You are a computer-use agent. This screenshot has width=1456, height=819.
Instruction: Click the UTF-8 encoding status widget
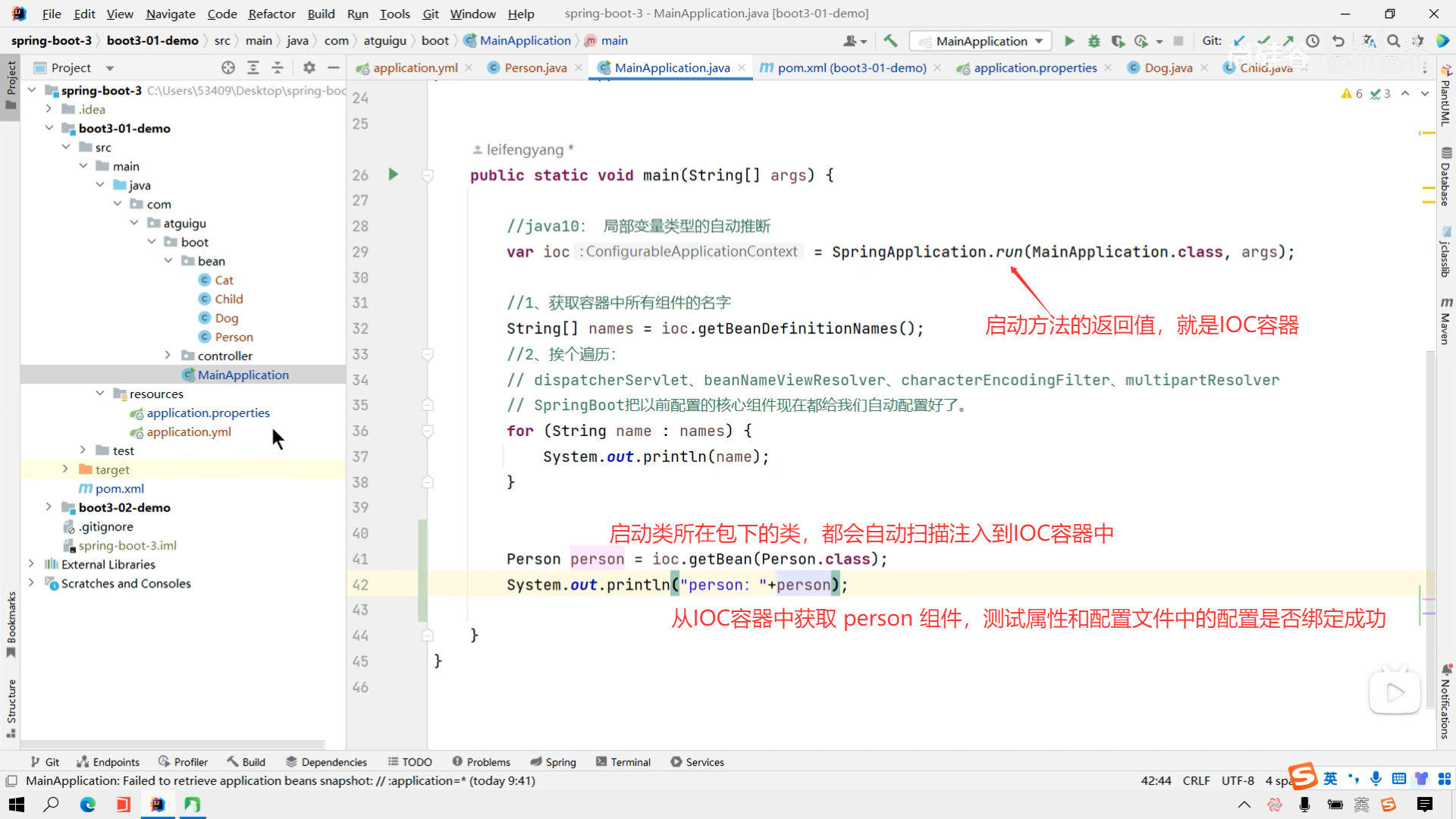coord(1238,780)
